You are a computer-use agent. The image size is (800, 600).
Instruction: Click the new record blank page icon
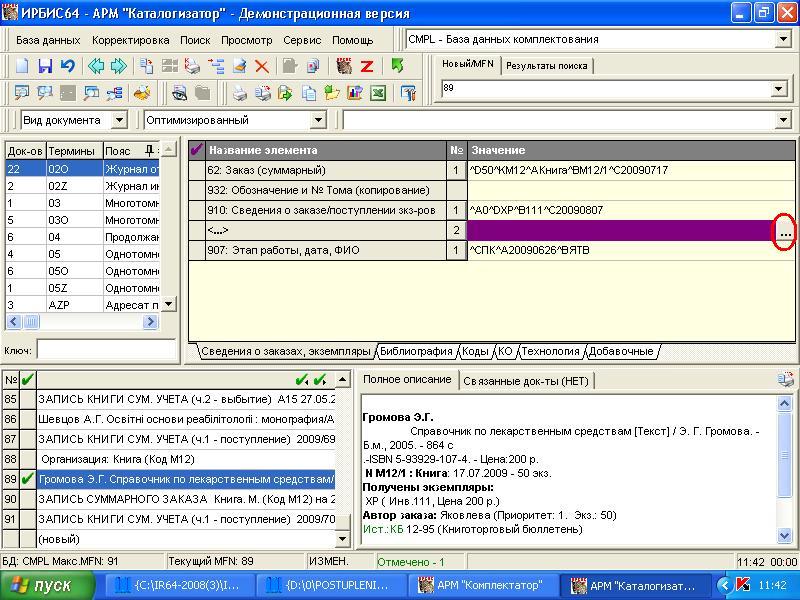tap(22, 66)
